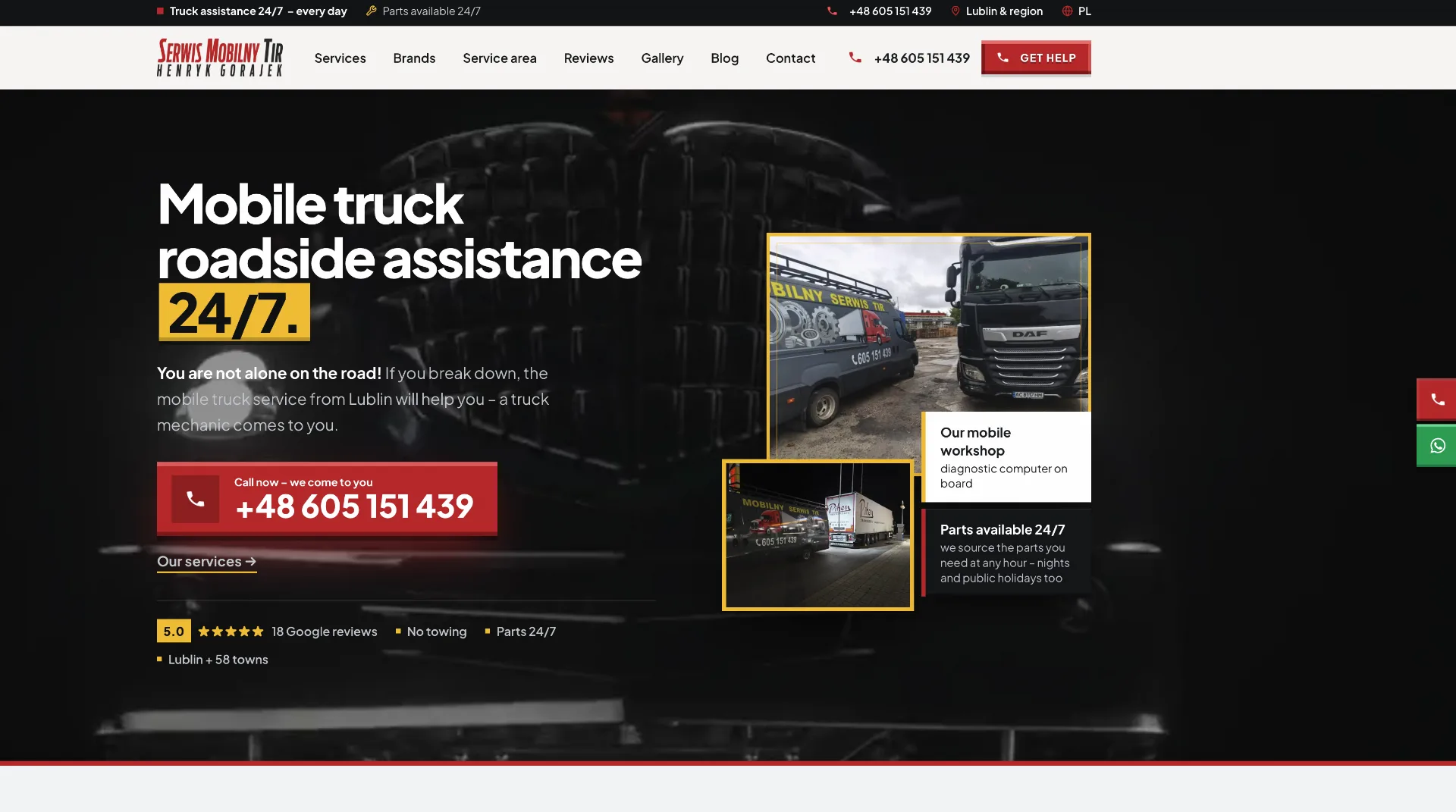Open the floating green WhatsApp button
Screen dimensions: 1456x812
tap(1436, 446)
